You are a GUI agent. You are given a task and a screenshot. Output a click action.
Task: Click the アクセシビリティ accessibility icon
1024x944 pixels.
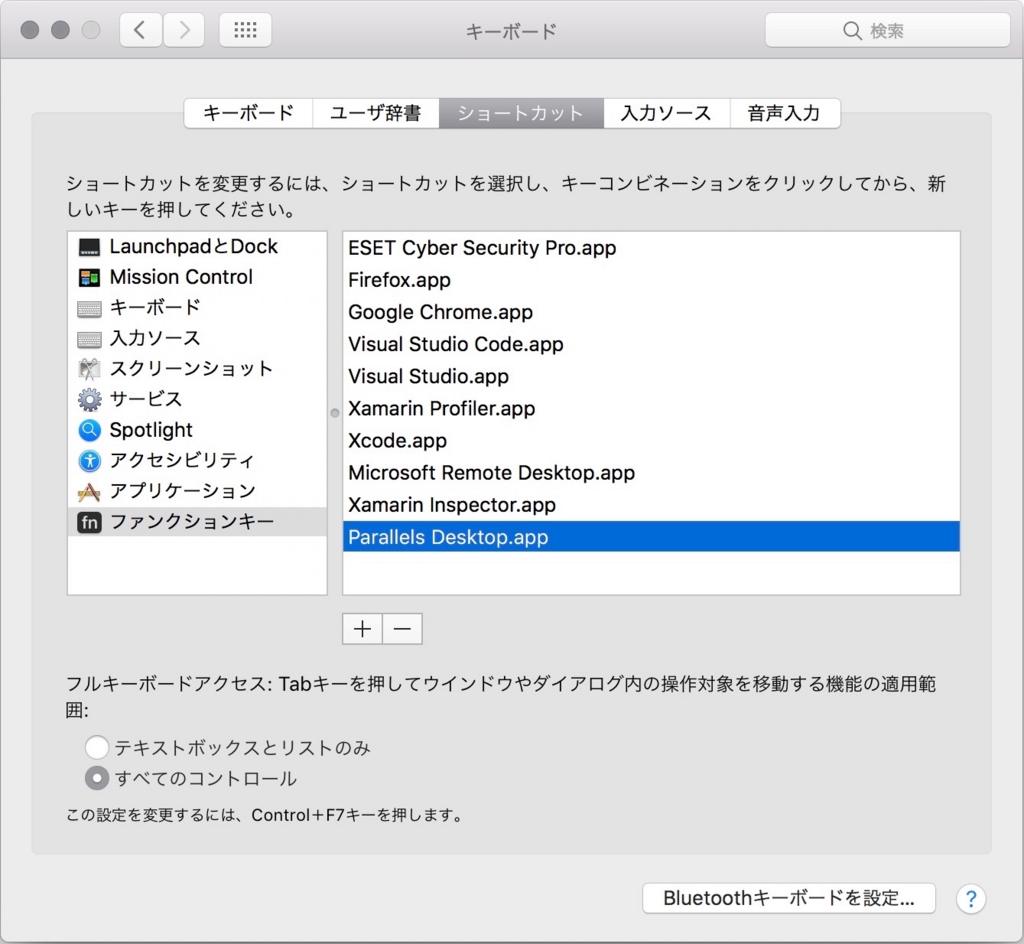coord(89,461)
